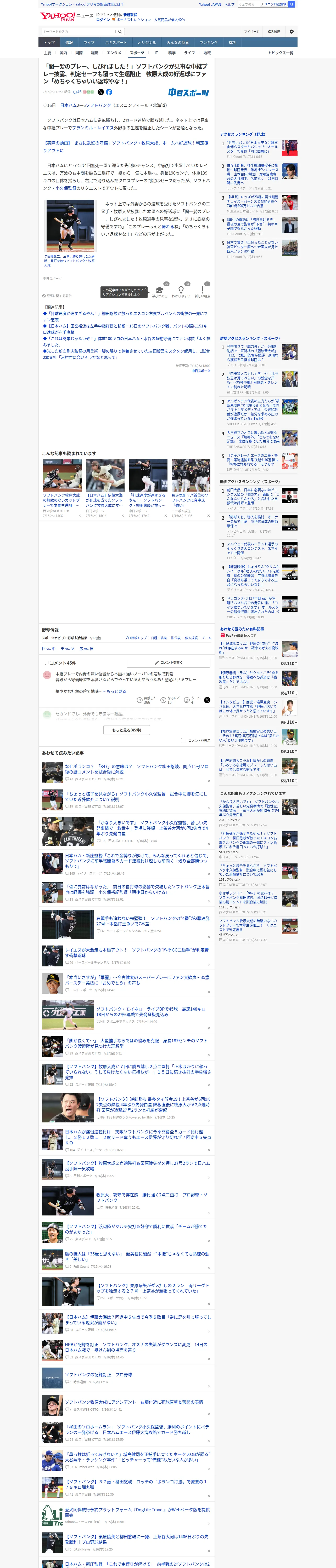Open the 個人成績 link

coord(192,638)
